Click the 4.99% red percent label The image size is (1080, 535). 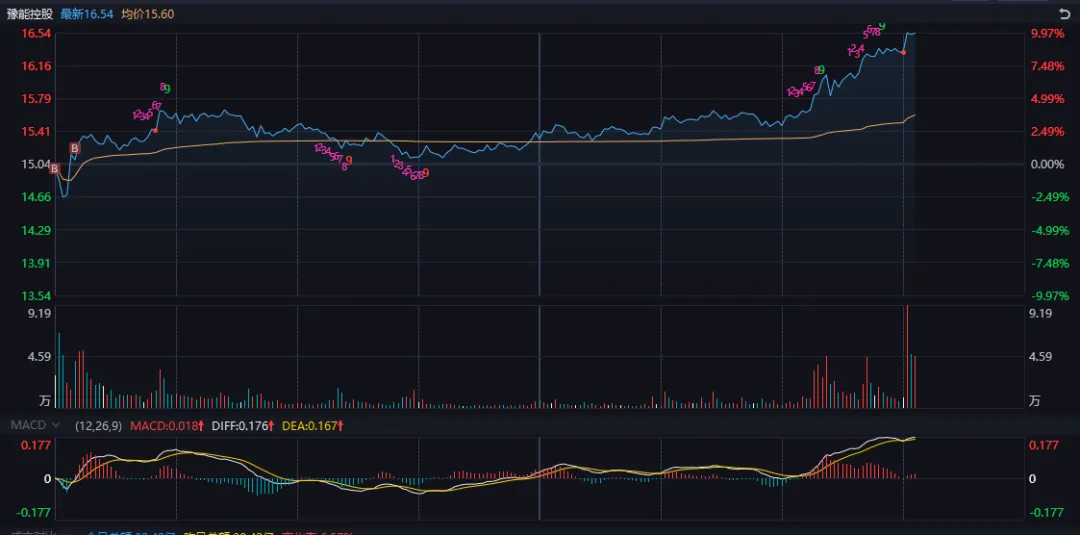tap(1048, 98)
